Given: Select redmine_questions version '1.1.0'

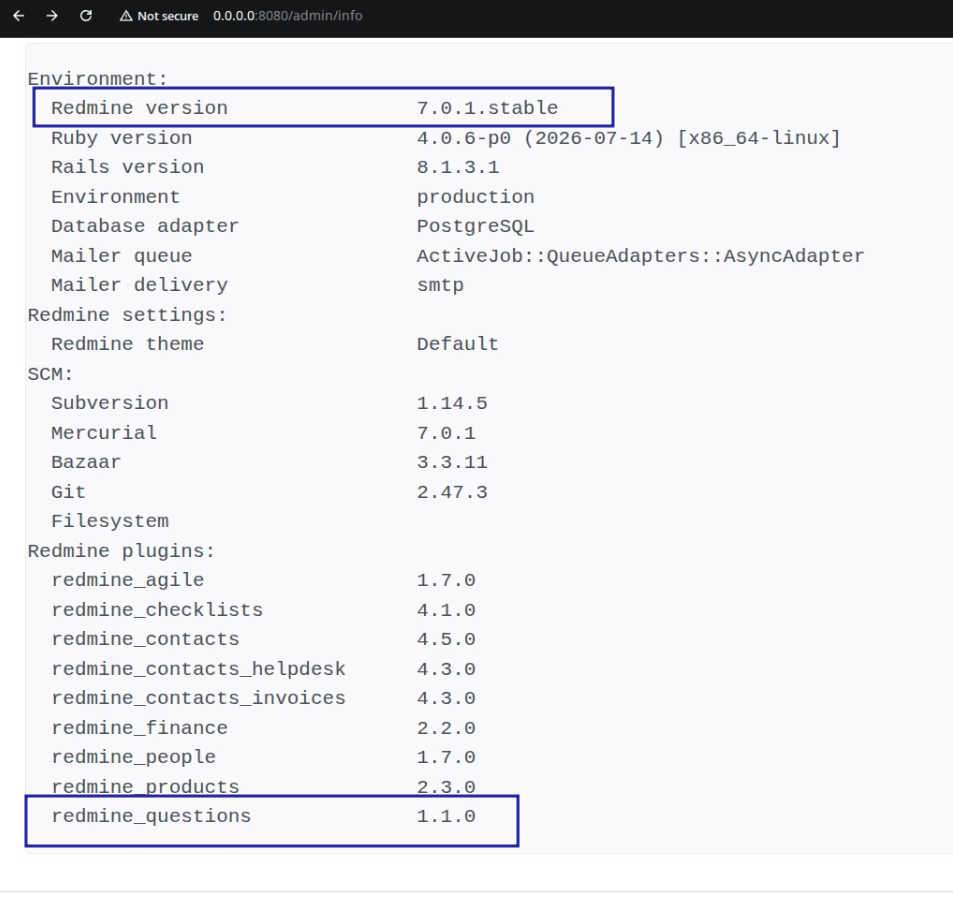Looking at the screenshot, I should [446, 816].
